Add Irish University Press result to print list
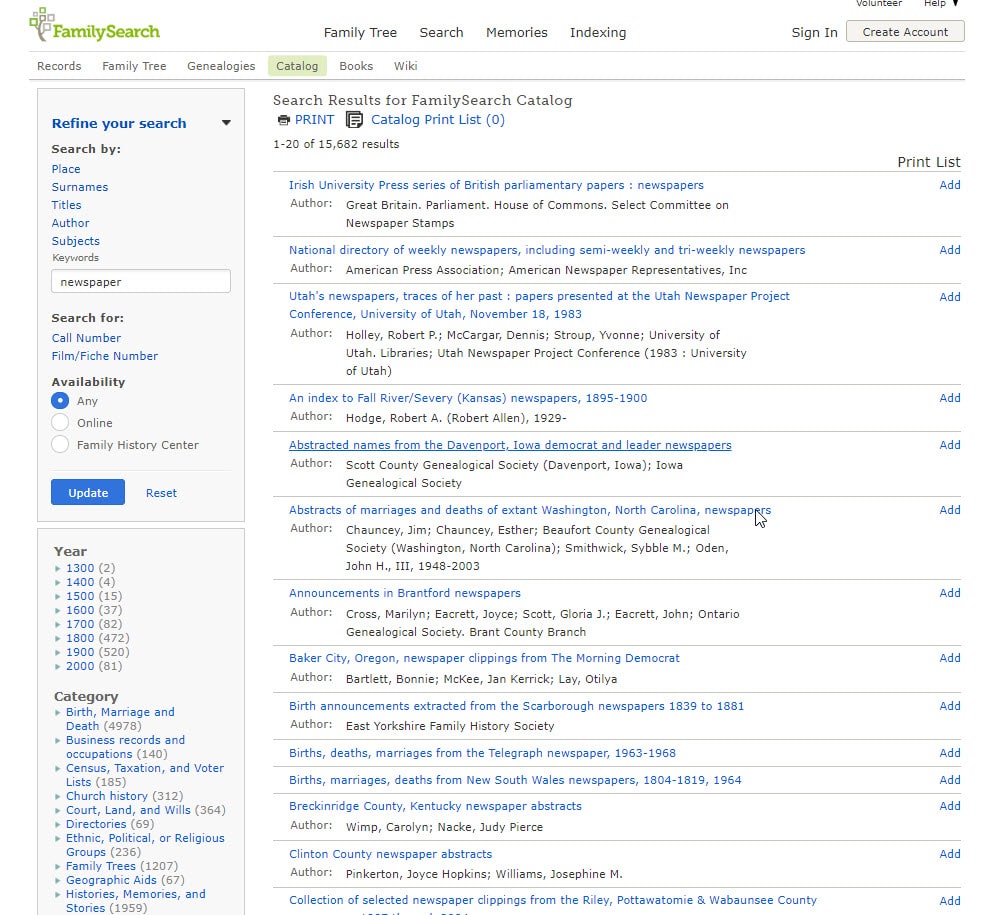Screen dimensions: 999x915 click(949, 185)
